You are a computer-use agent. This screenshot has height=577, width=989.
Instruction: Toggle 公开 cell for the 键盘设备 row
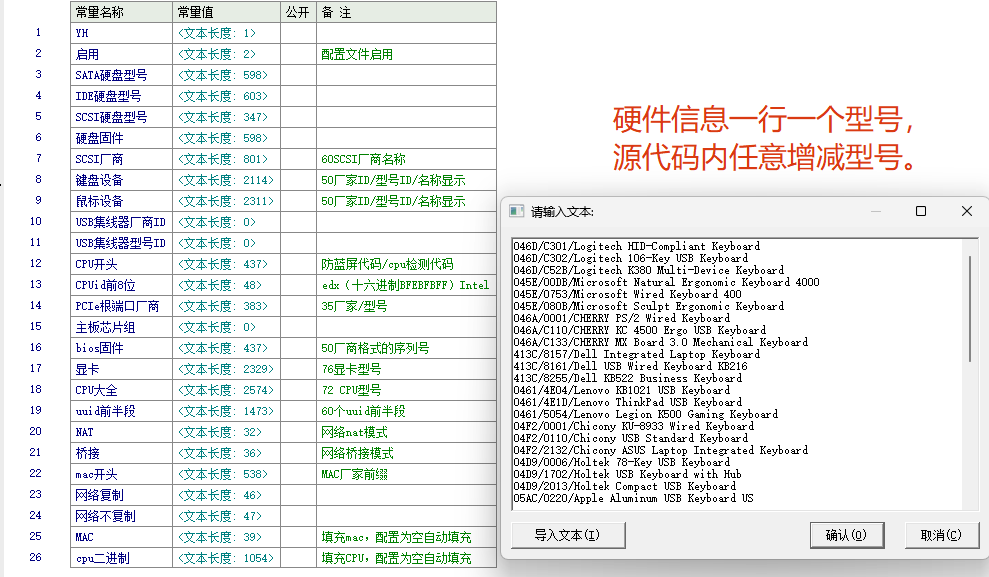[x=298, y=181]
